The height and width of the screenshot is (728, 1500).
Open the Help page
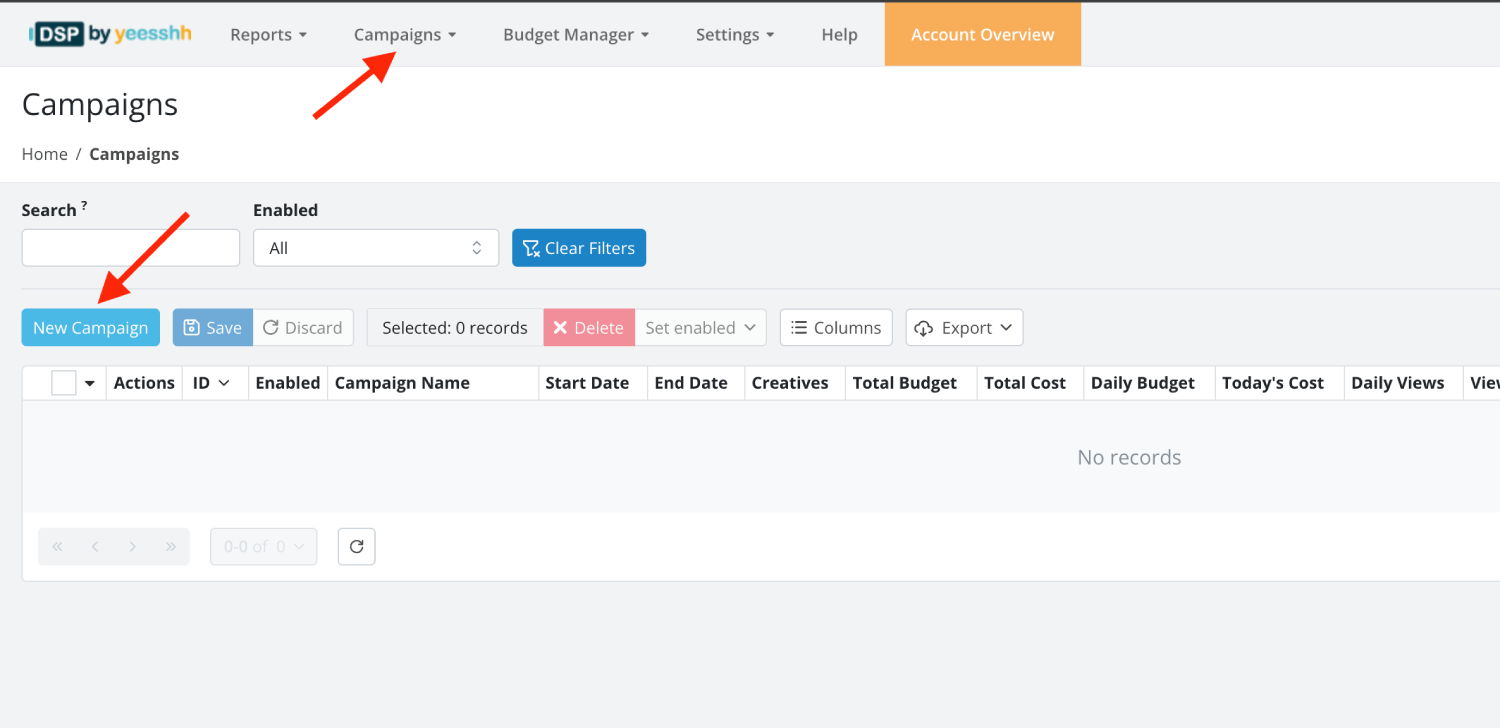click(x=839, y=35)
